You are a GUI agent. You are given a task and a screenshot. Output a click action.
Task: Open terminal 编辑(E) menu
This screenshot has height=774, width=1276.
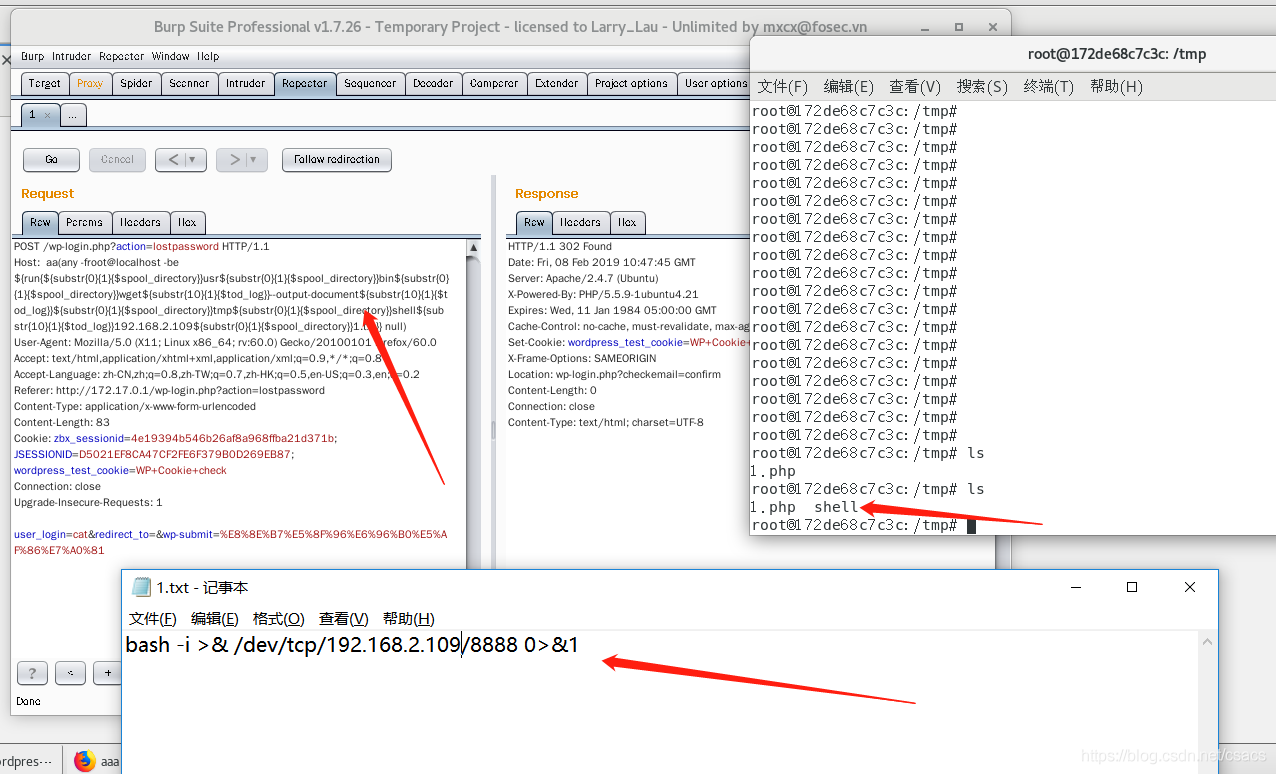coord(849,87)
